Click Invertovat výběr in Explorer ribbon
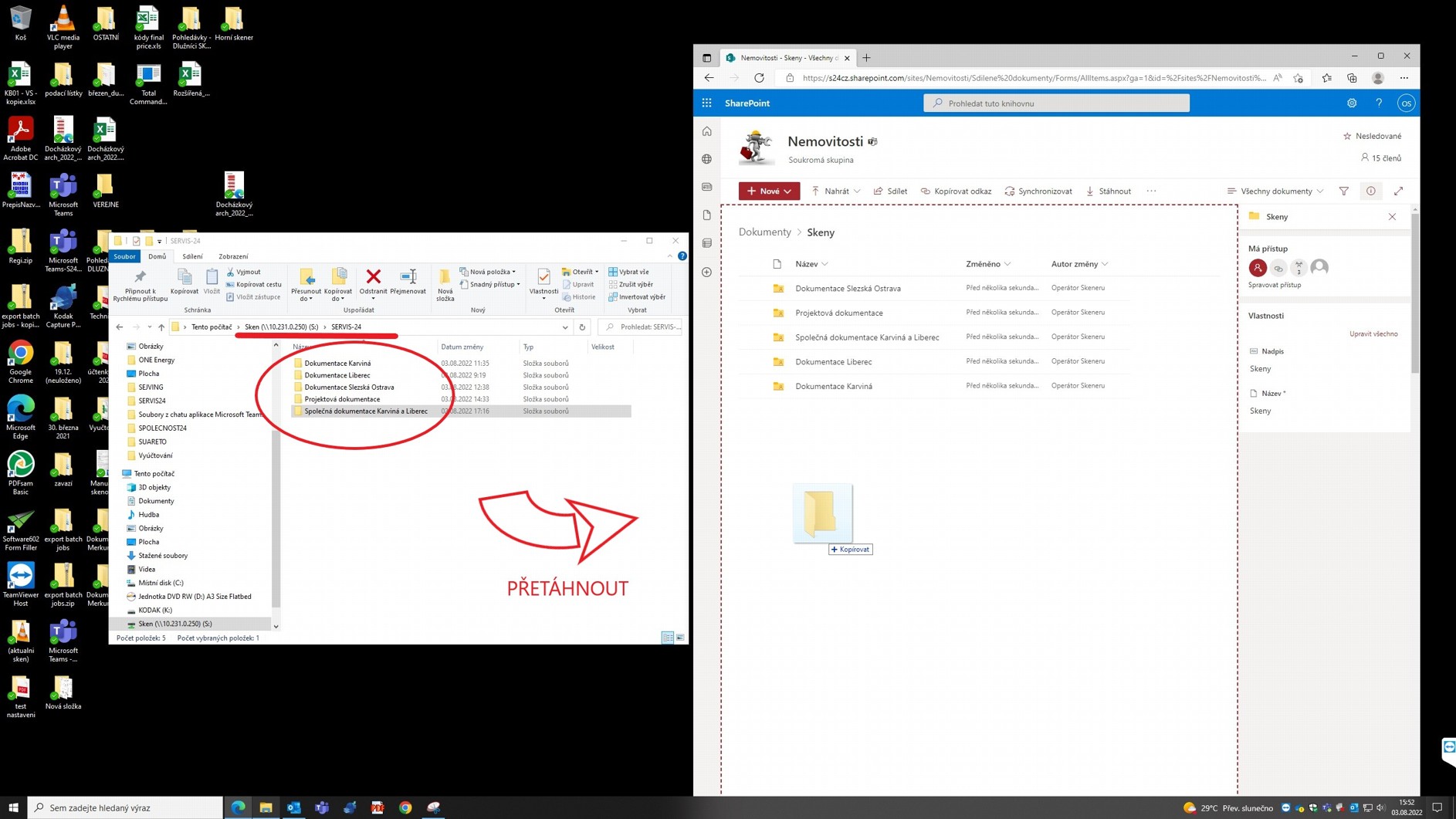The width and height of the screenshot is (1456, 819). [636, 296]
